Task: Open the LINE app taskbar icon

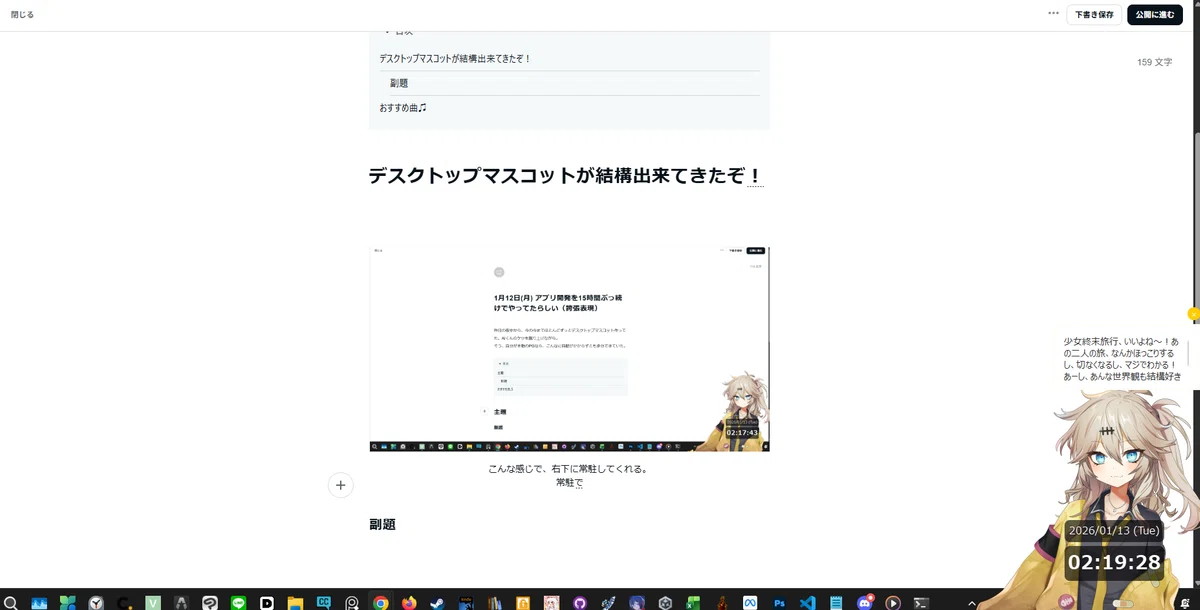Action: pyautogui.click(x=239, y=603)
